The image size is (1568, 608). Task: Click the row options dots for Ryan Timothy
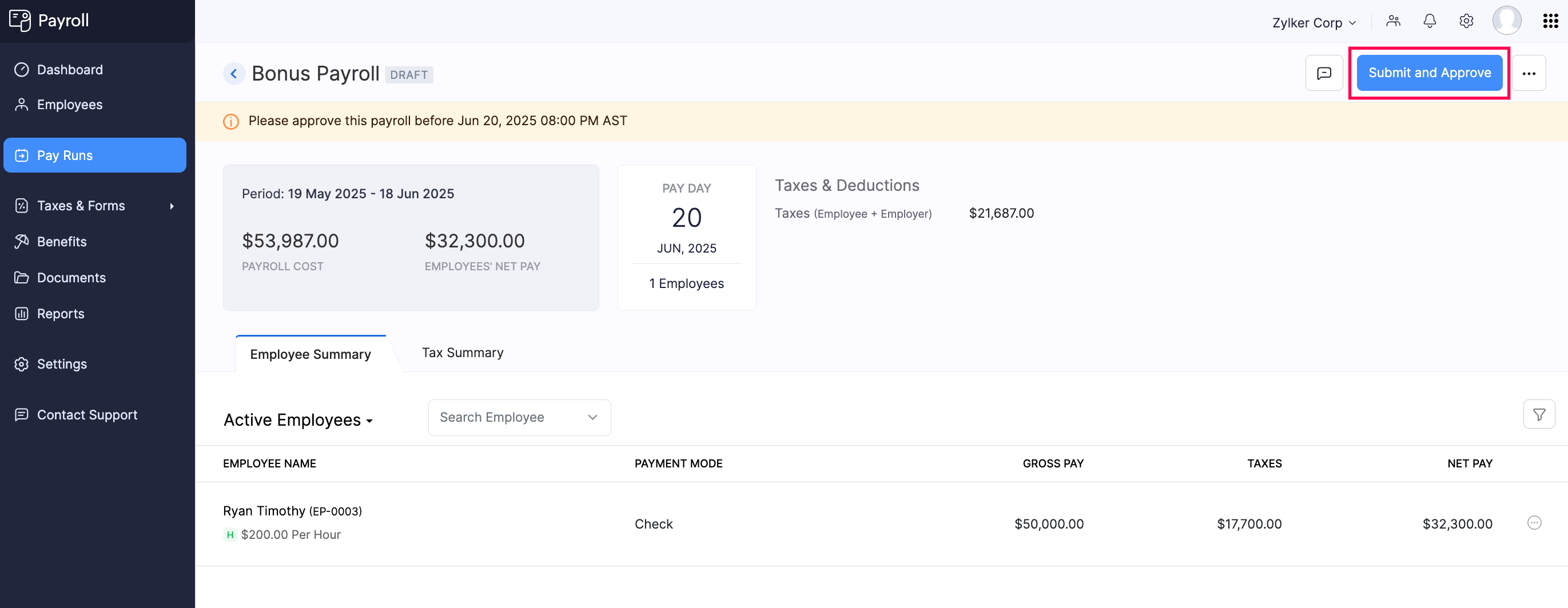[1535, 523]
